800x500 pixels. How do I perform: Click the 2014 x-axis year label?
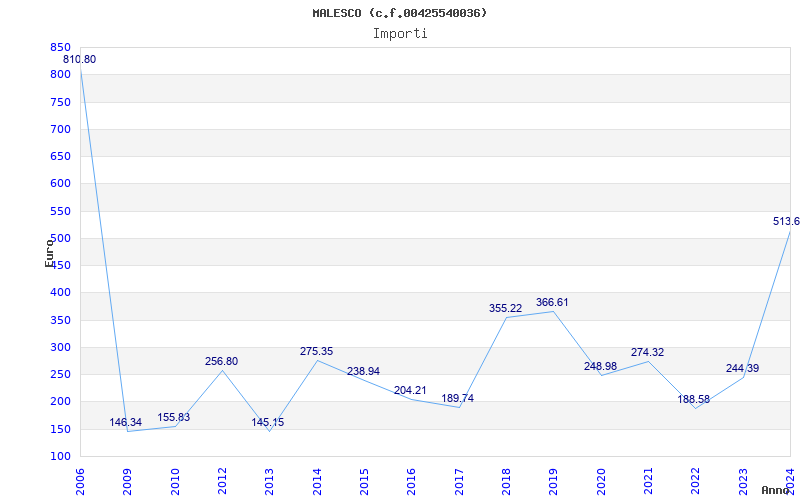coord(317,482)
